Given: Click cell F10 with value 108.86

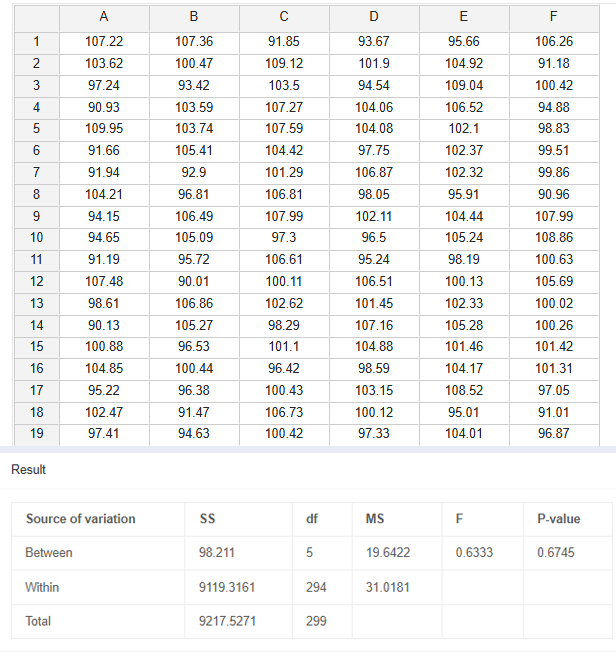Looking at the screenshot, I should 553,238.
